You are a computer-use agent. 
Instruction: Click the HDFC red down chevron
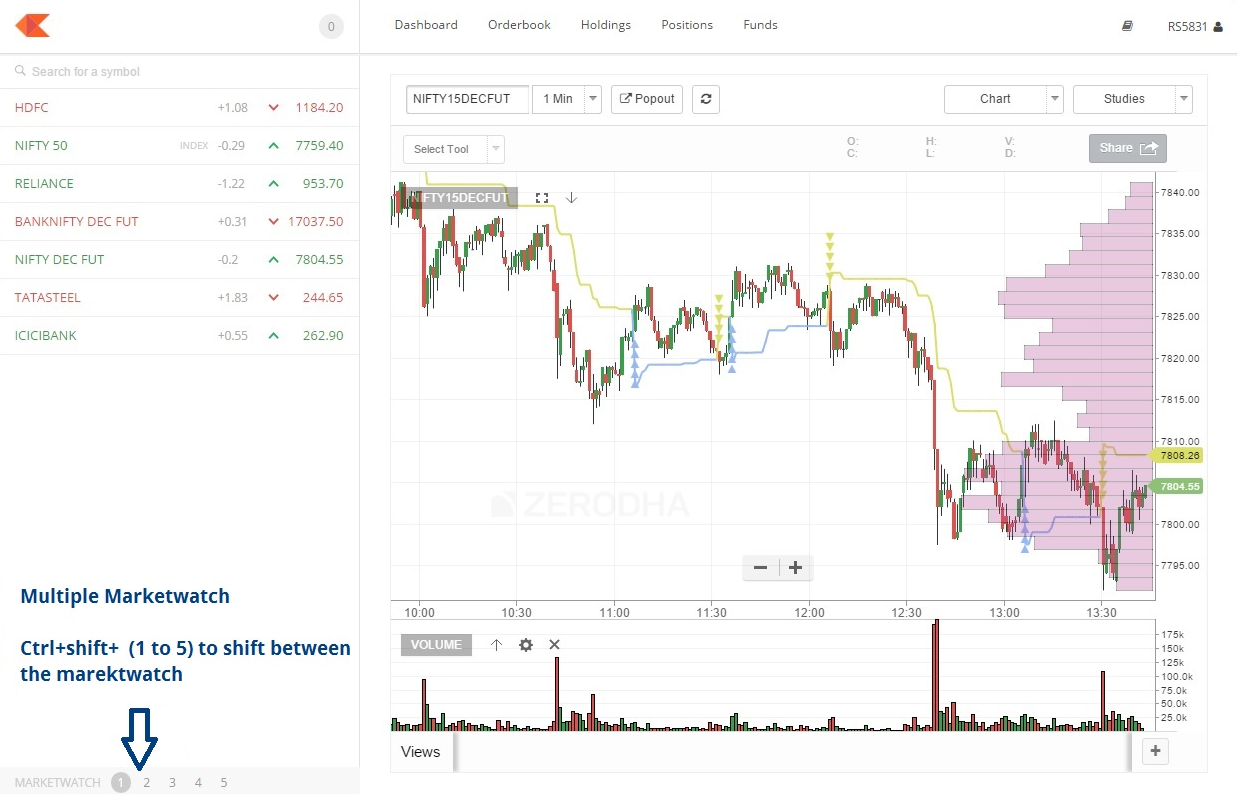(273, 108)
